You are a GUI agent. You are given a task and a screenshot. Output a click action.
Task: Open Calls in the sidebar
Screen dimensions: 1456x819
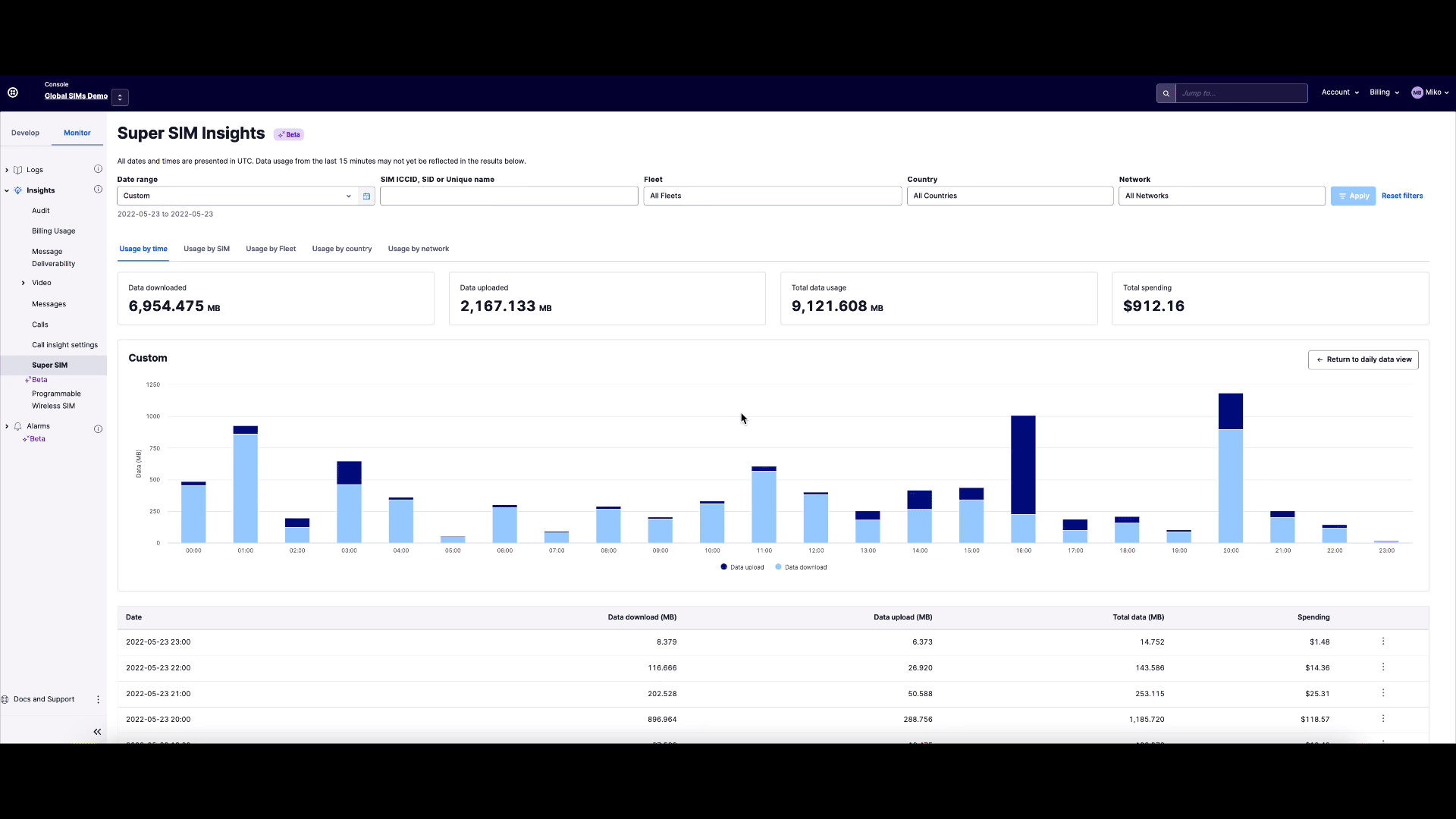tap(40, 325)
